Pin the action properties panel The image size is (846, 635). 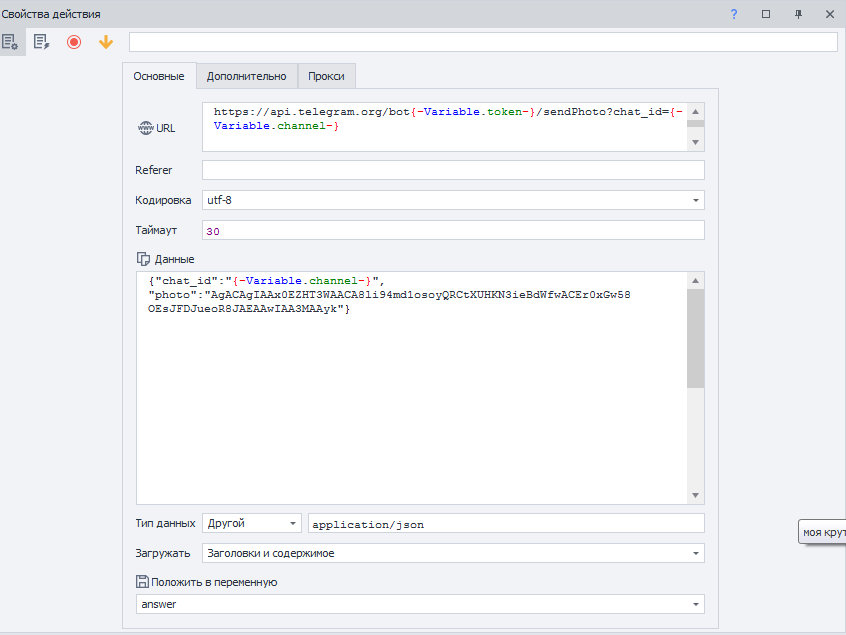tap(798, 14)
